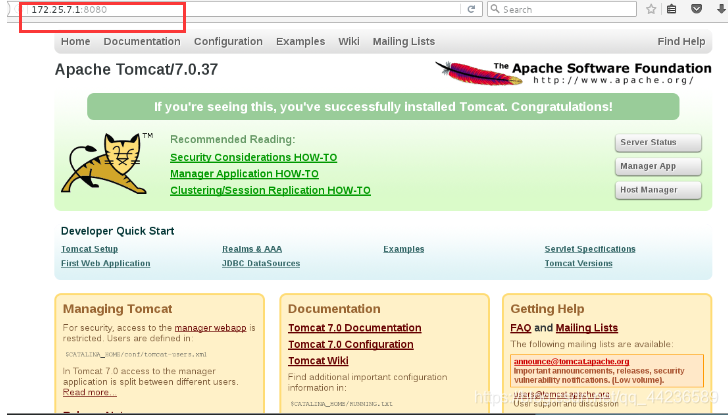Viewport: 728px width, 416px height.
Task: Open the JDBC DataSources link
Action: 260,263
